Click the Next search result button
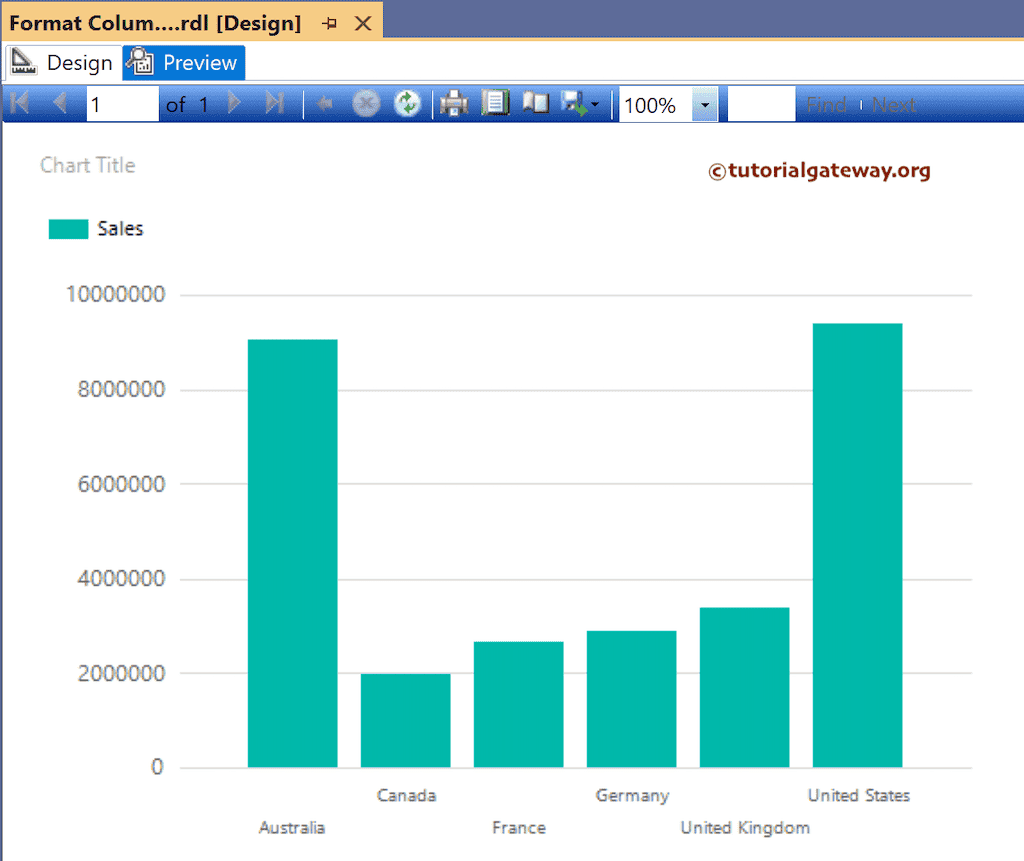This screenshot has width=1024, height=861. [x=893, y=105]
